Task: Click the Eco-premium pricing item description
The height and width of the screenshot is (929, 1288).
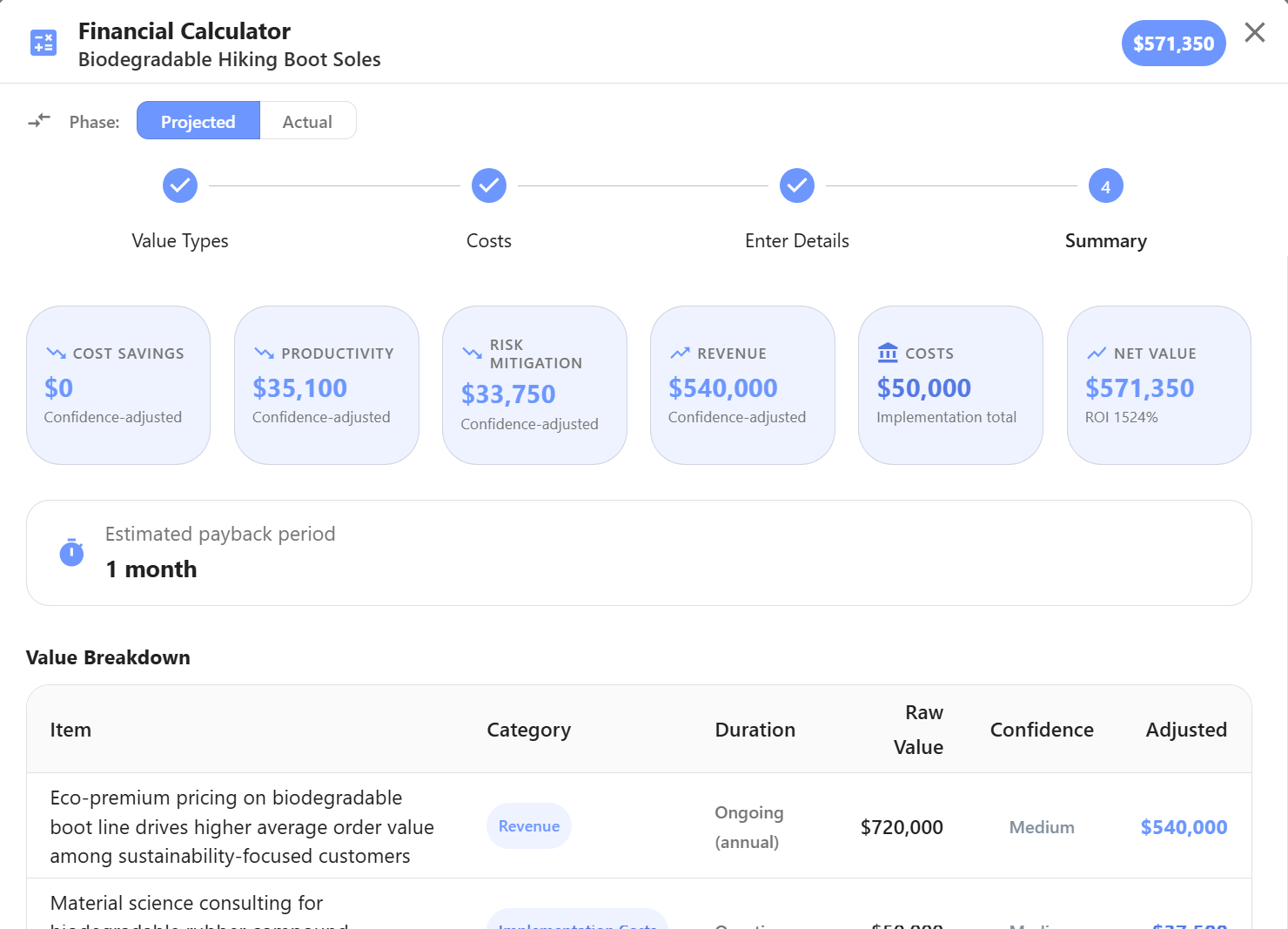Action: coord(242,827)
